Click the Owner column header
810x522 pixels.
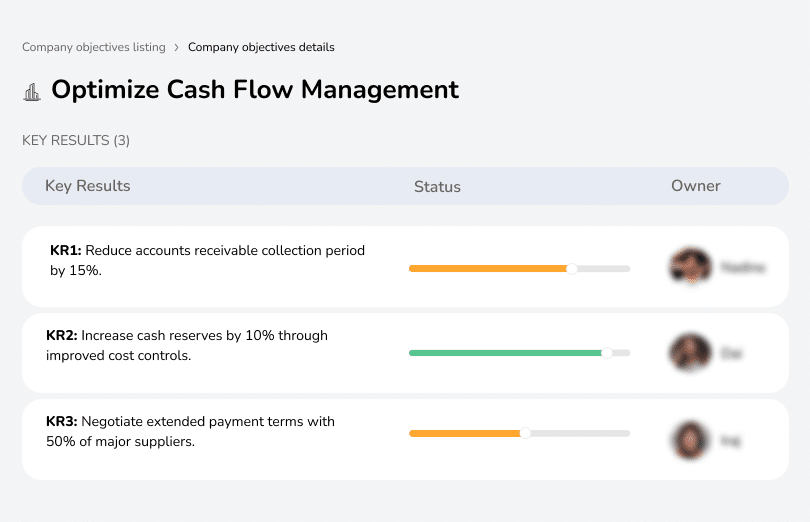695,186
